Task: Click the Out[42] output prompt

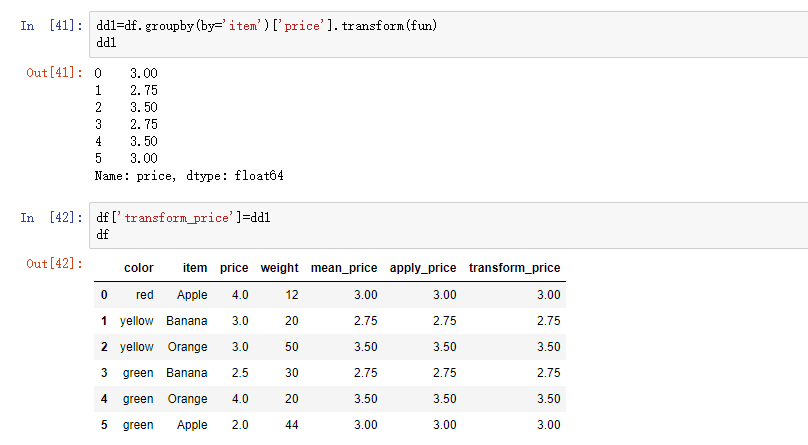Action: tap(54, 264)
